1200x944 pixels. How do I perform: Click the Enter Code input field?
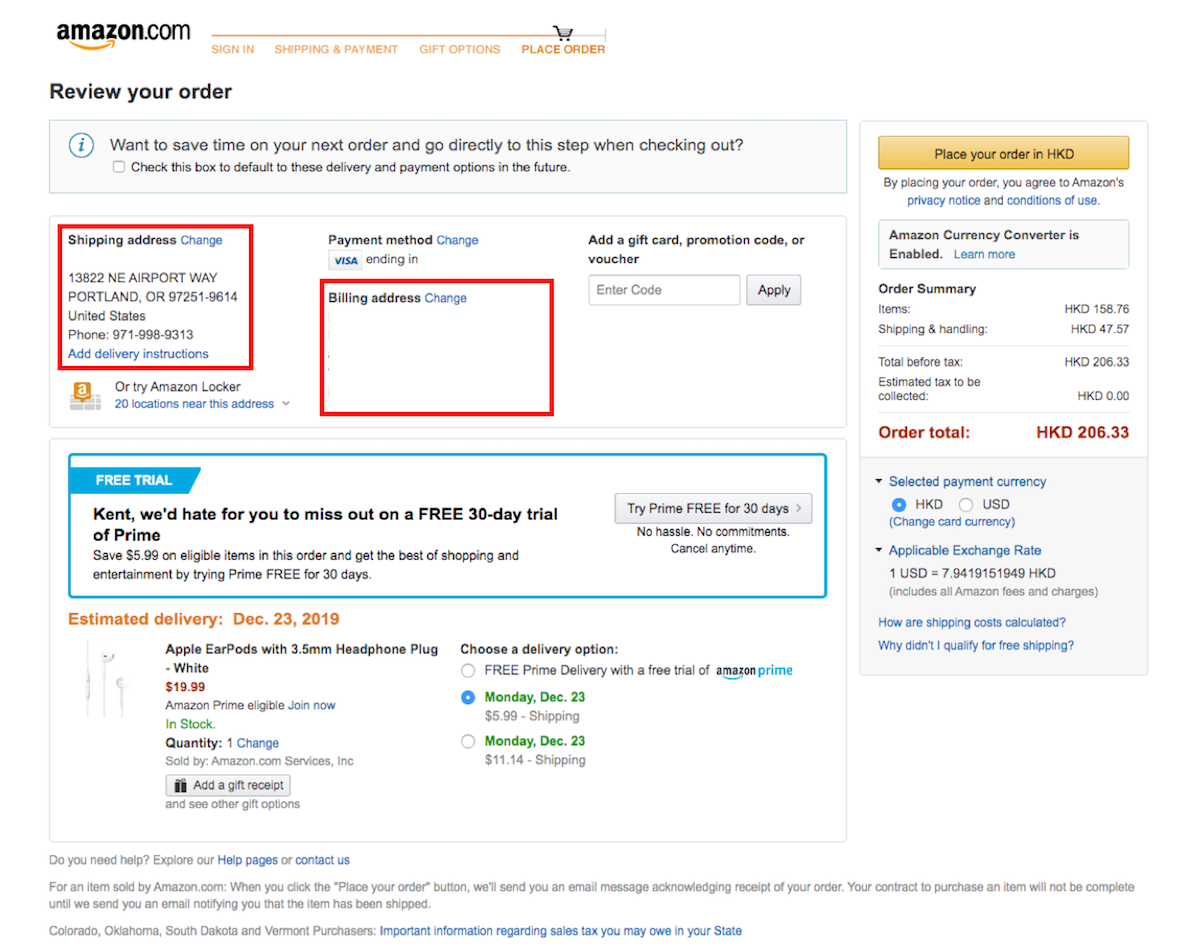coord(664,290)
